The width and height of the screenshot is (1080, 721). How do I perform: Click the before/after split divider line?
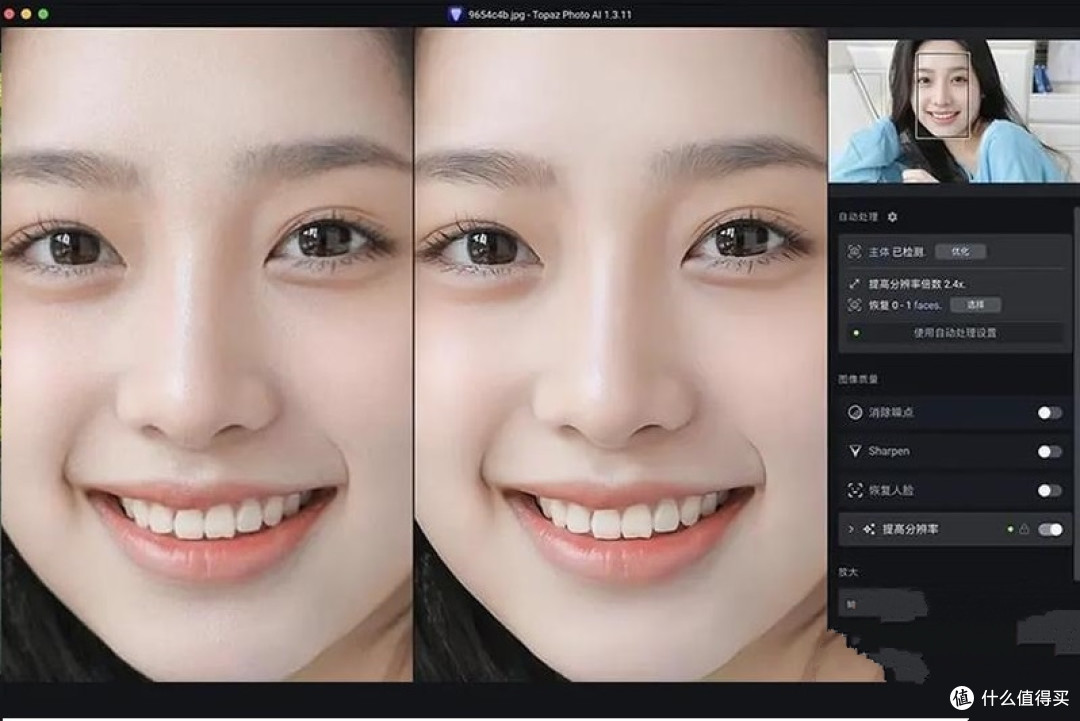413,355
